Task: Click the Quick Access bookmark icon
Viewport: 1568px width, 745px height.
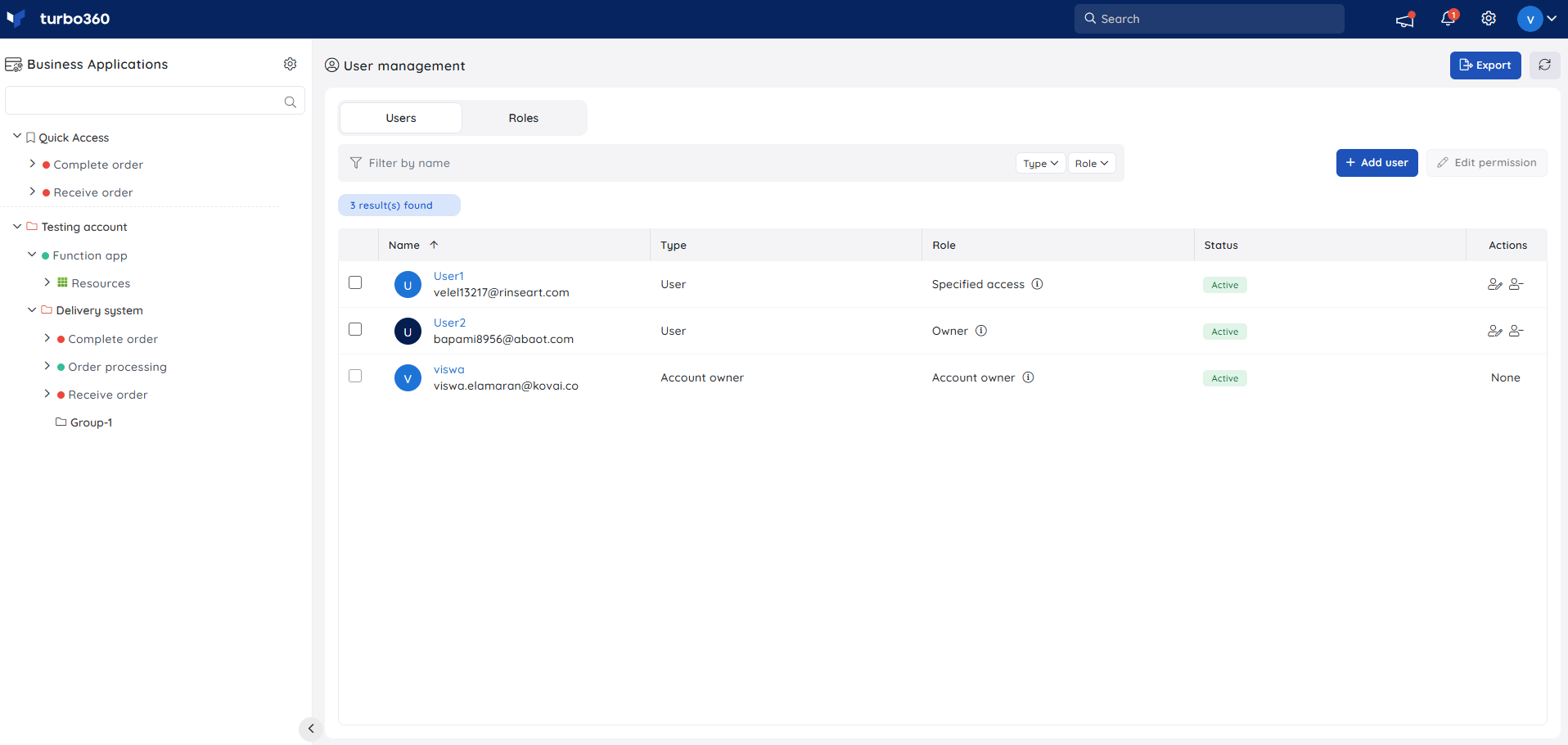Action: [x=30, y=138]
